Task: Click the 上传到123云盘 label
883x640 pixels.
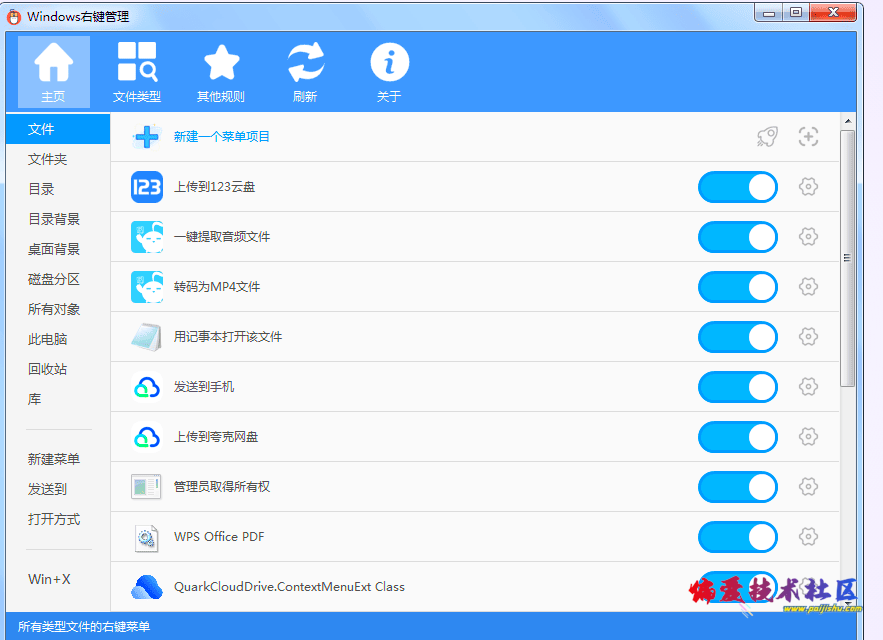Action: 215,187
